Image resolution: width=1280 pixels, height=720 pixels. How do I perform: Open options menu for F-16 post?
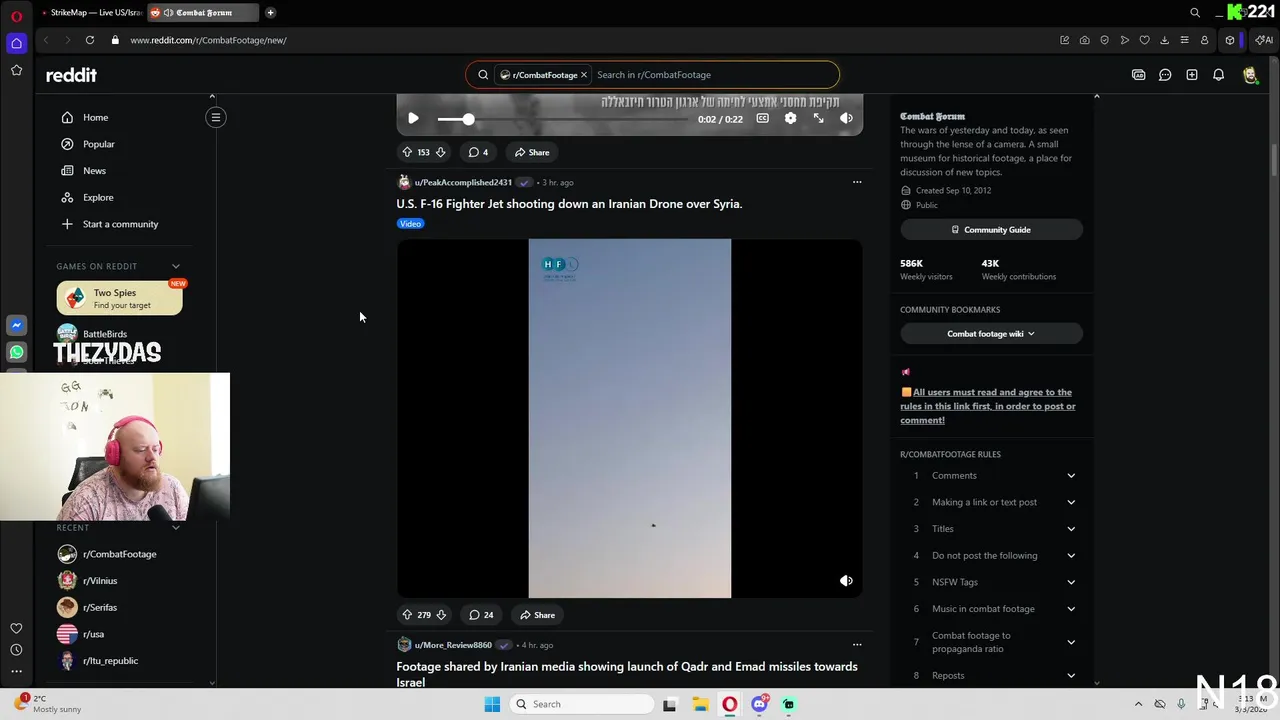[856, 182]
